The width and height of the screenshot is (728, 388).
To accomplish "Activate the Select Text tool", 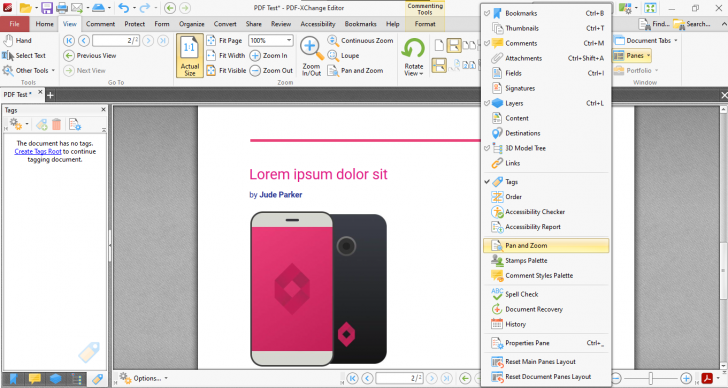I will pyautogui.click(x=24, y=55).
